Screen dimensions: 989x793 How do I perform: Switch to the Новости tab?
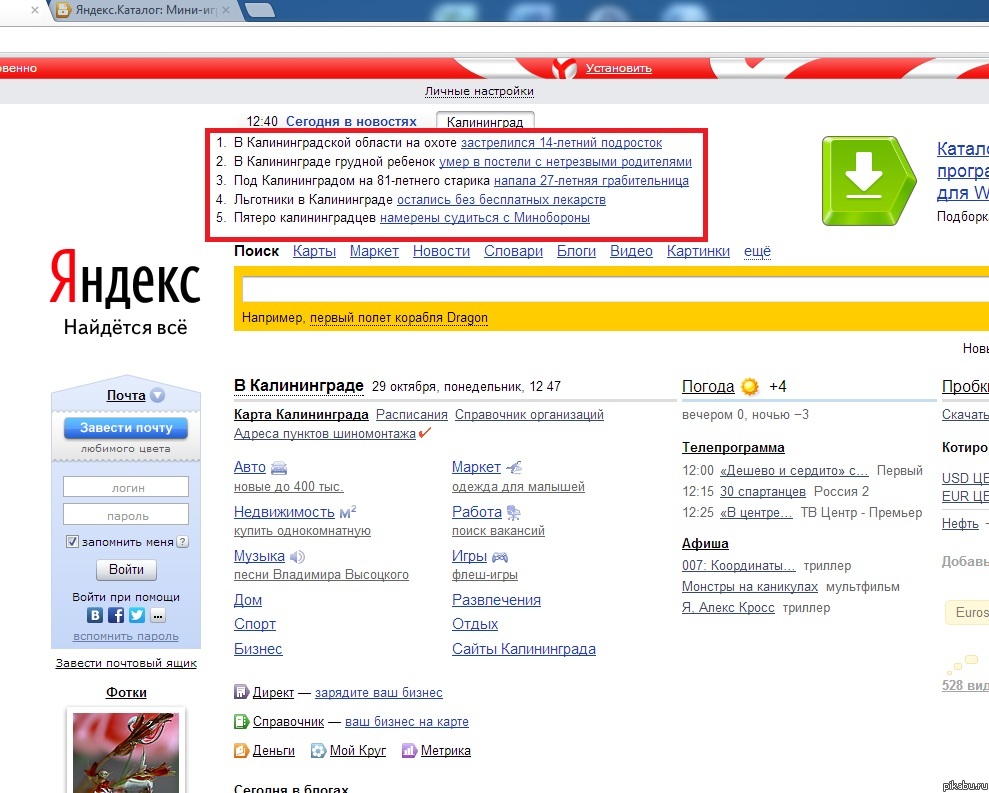[x=441, y=251]
